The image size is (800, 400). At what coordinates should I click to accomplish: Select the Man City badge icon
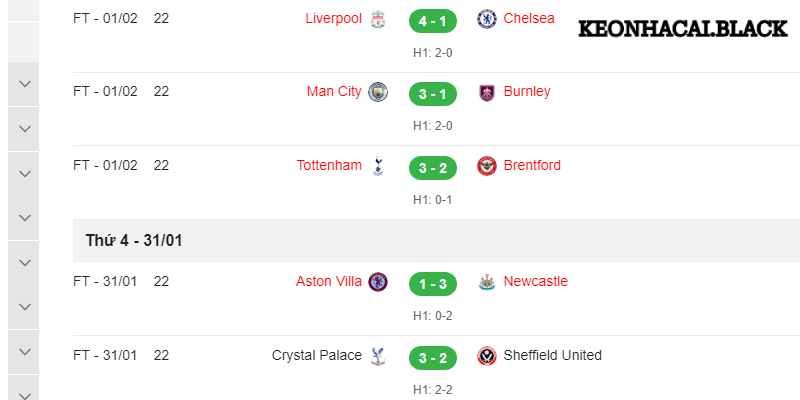pyautogui.click(x=377, y=92)
